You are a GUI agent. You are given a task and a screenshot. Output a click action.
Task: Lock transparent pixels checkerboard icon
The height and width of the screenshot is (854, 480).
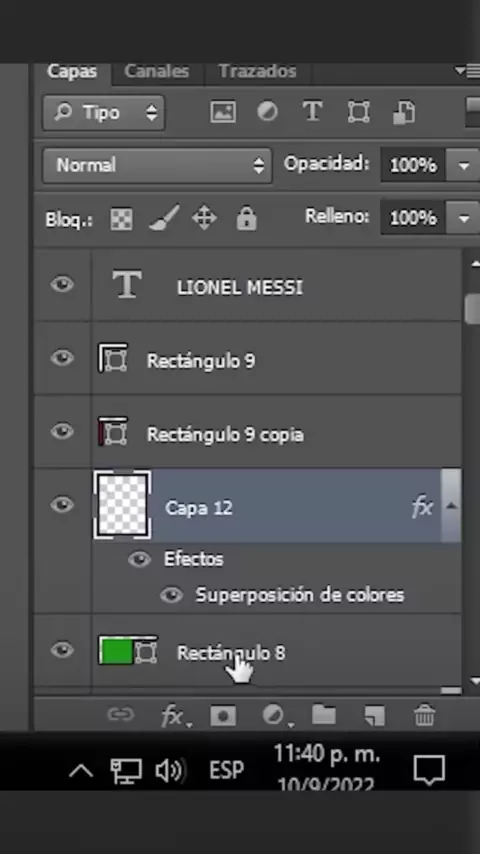click(121, 219)
